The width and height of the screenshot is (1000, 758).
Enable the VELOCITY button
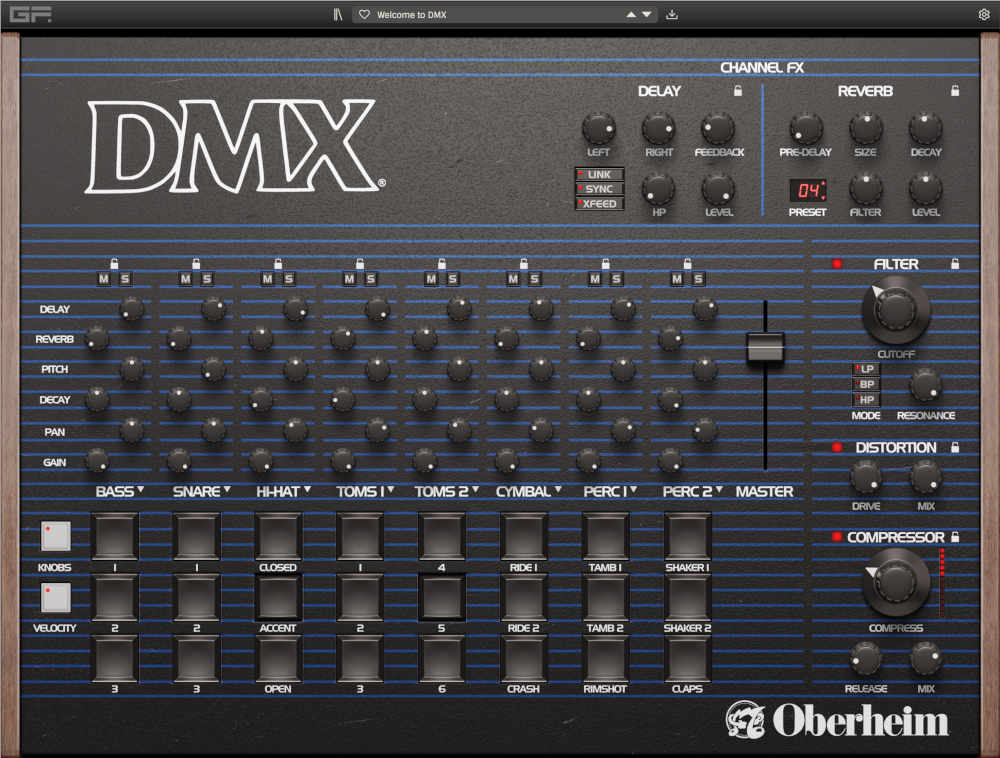pyautogui.click(x=55, y=598)
